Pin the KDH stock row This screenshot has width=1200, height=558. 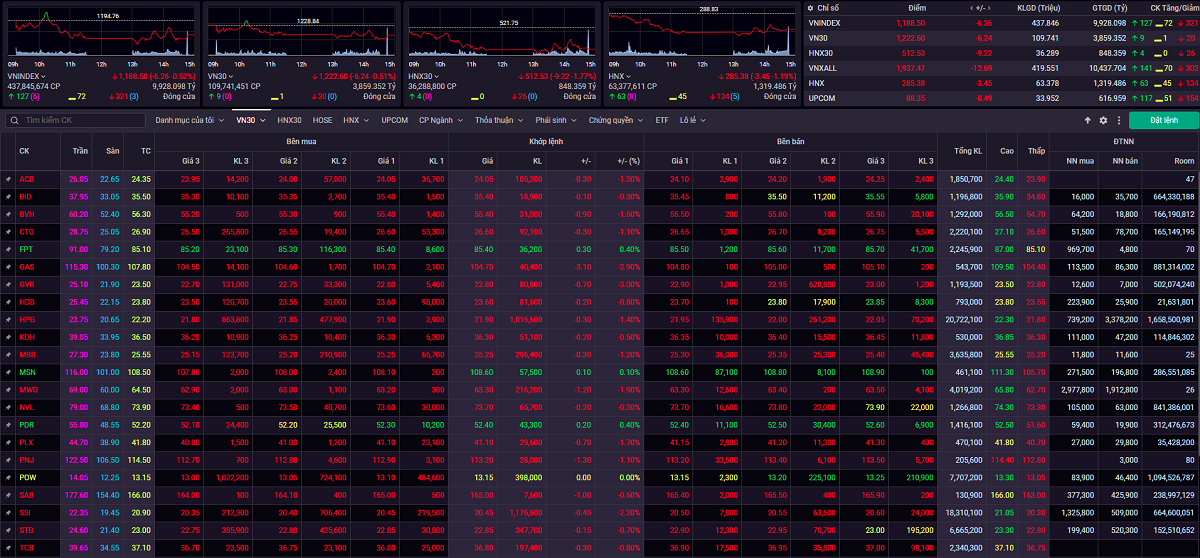click(x=8, y=337)
